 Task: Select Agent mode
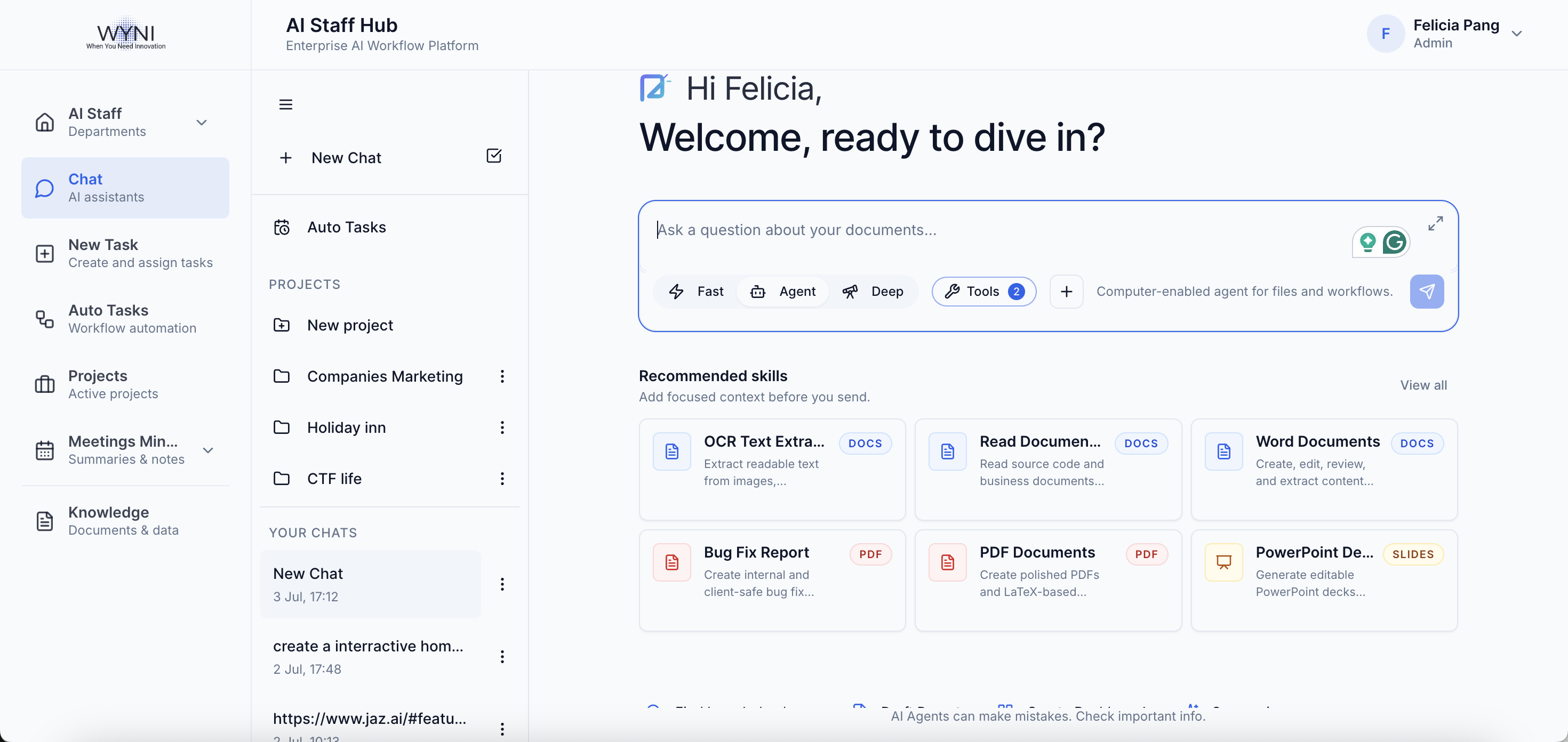[x=783, y=292]
